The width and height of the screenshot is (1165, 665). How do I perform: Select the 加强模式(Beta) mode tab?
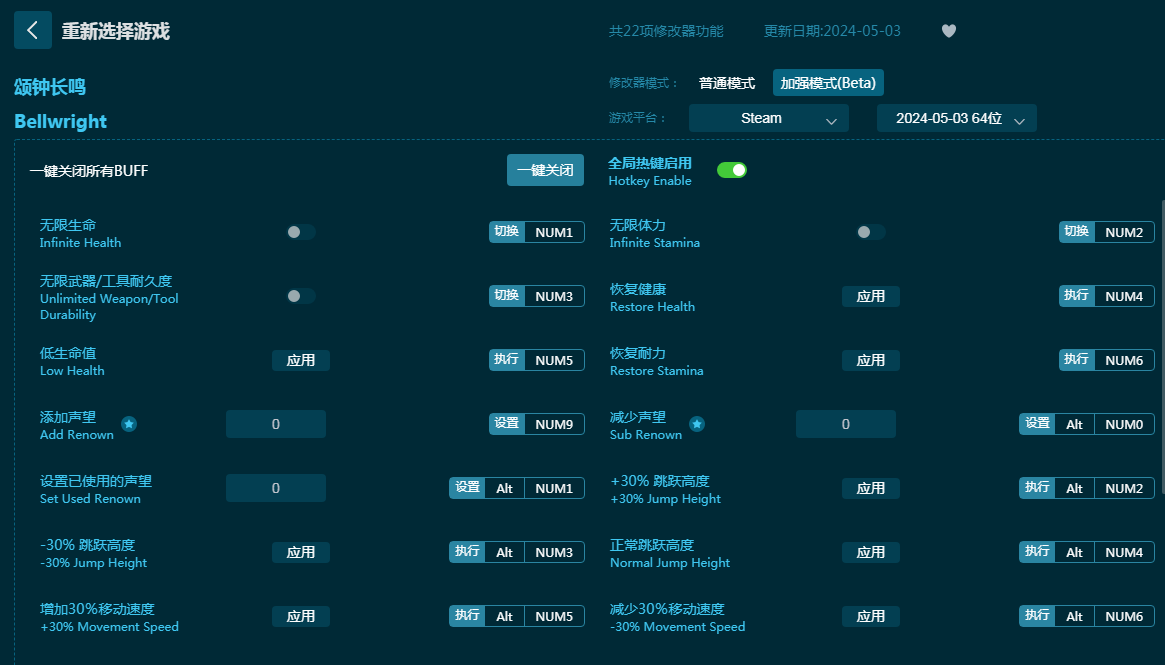click(828, 82)
